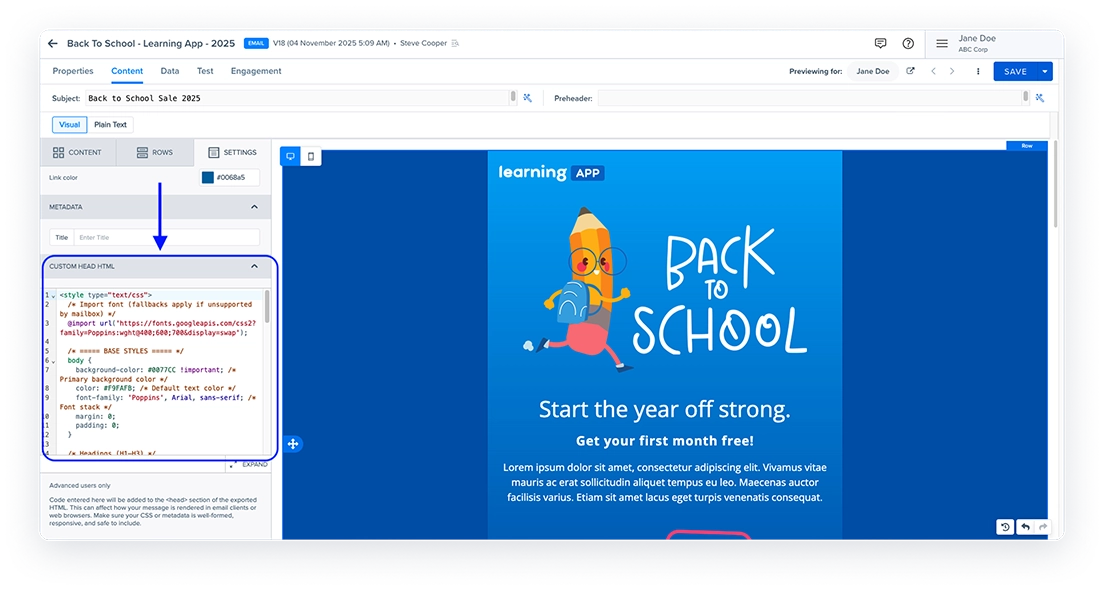
Task: Switch to the Engagement tab
Action: (256, 72)
